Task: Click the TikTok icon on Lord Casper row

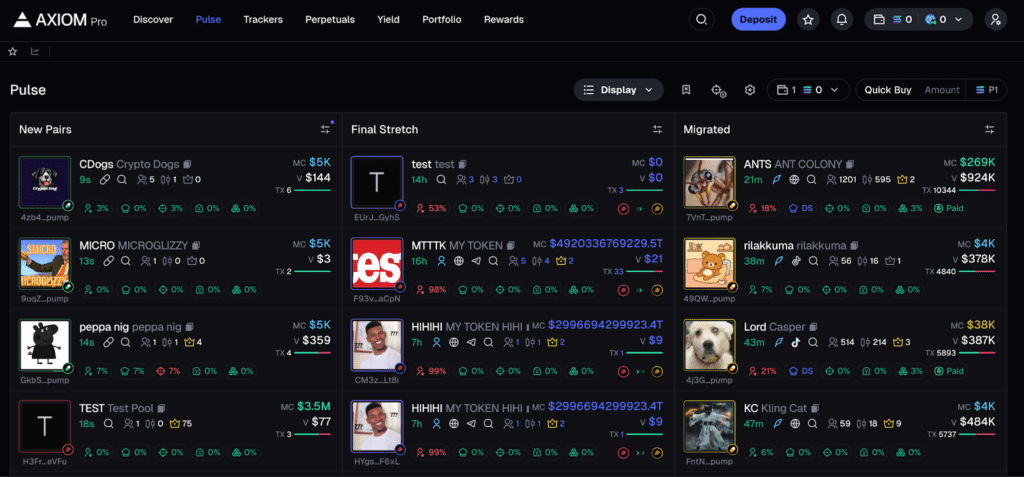Action: [x=795, y=342]
